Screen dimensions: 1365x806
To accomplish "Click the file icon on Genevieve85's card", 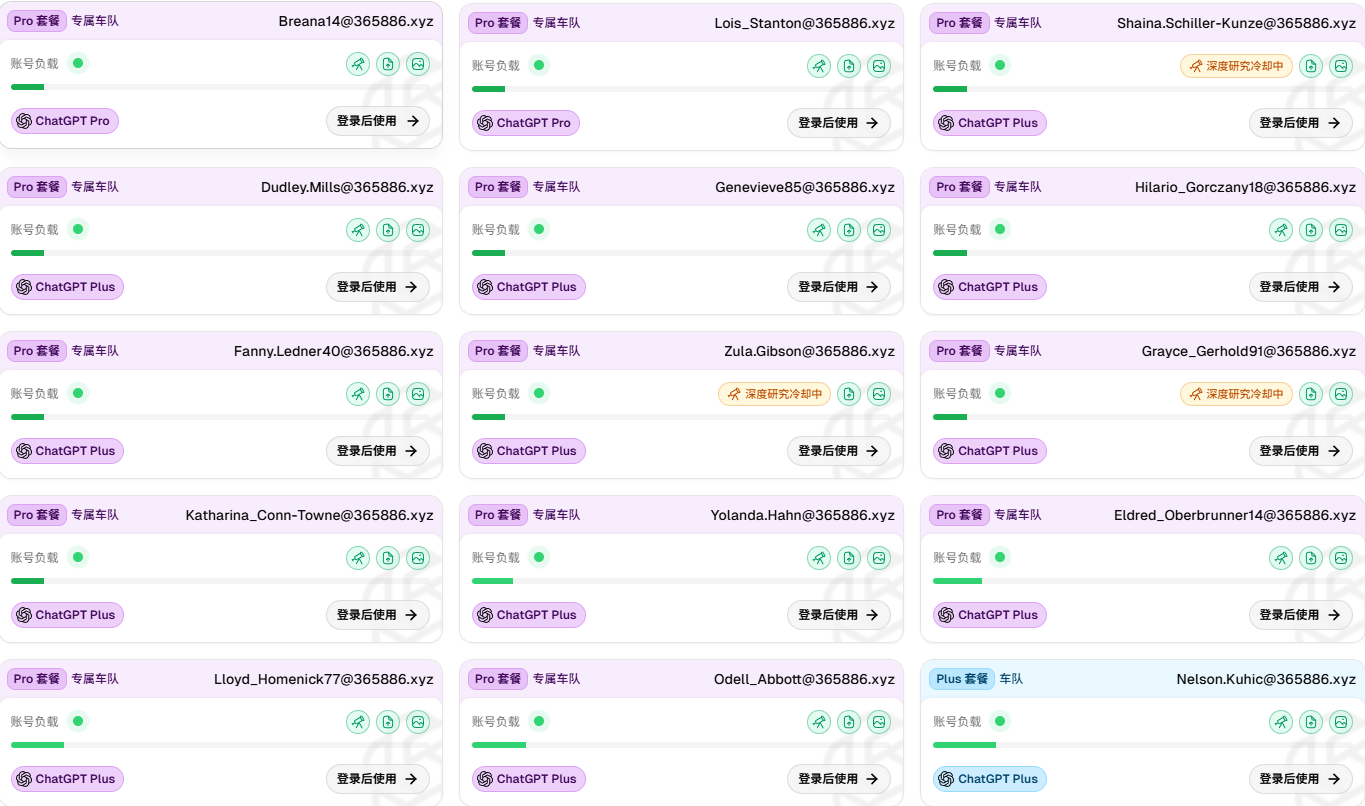I will (849, 230).
